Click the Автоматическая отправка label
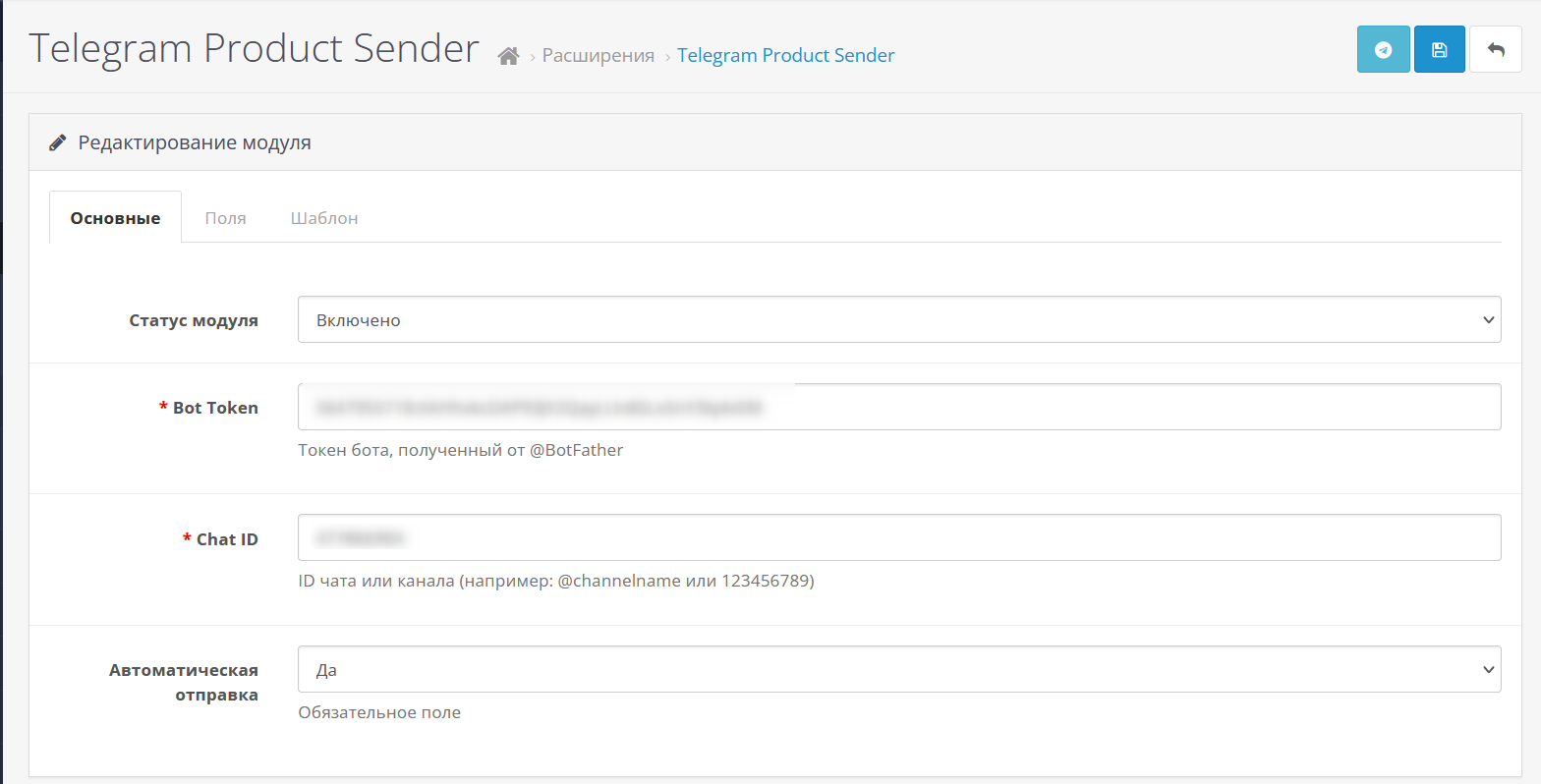1541x784 pixels. [x=184, y=682]
